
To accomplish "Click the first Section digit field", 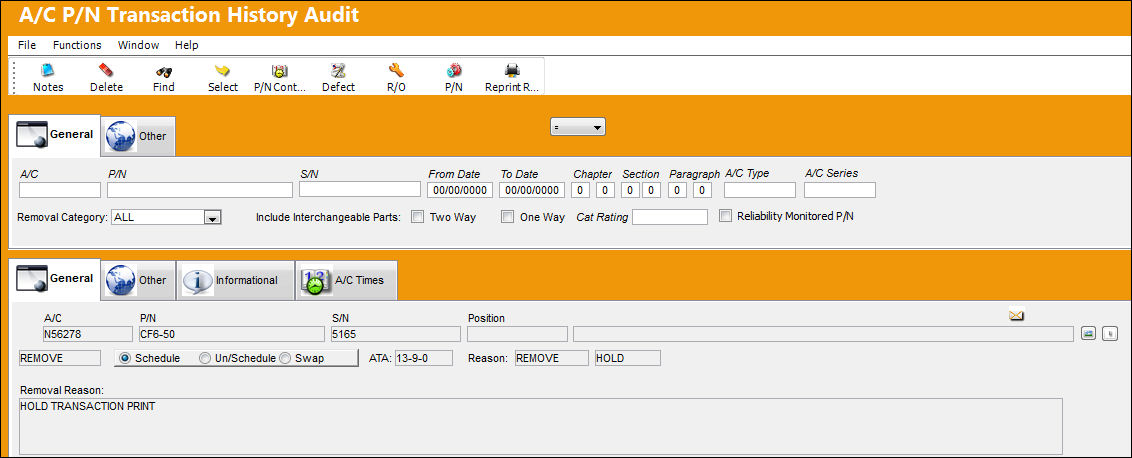I will click(x=630, y=190).
